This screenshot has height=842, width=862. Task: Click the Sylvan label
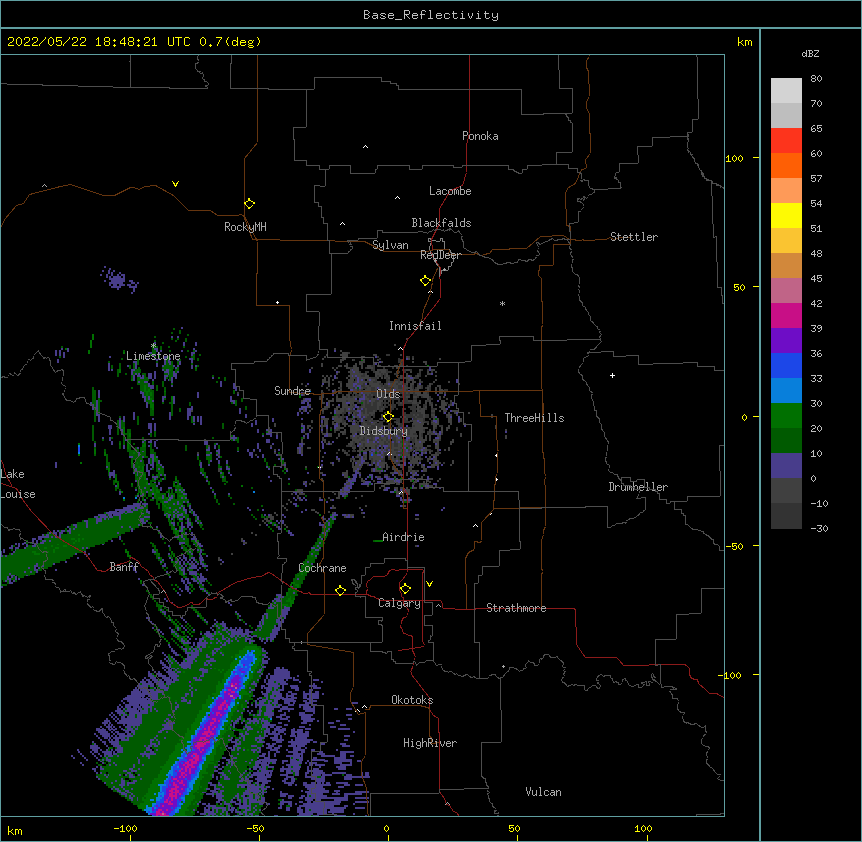[x=390, y=245]
